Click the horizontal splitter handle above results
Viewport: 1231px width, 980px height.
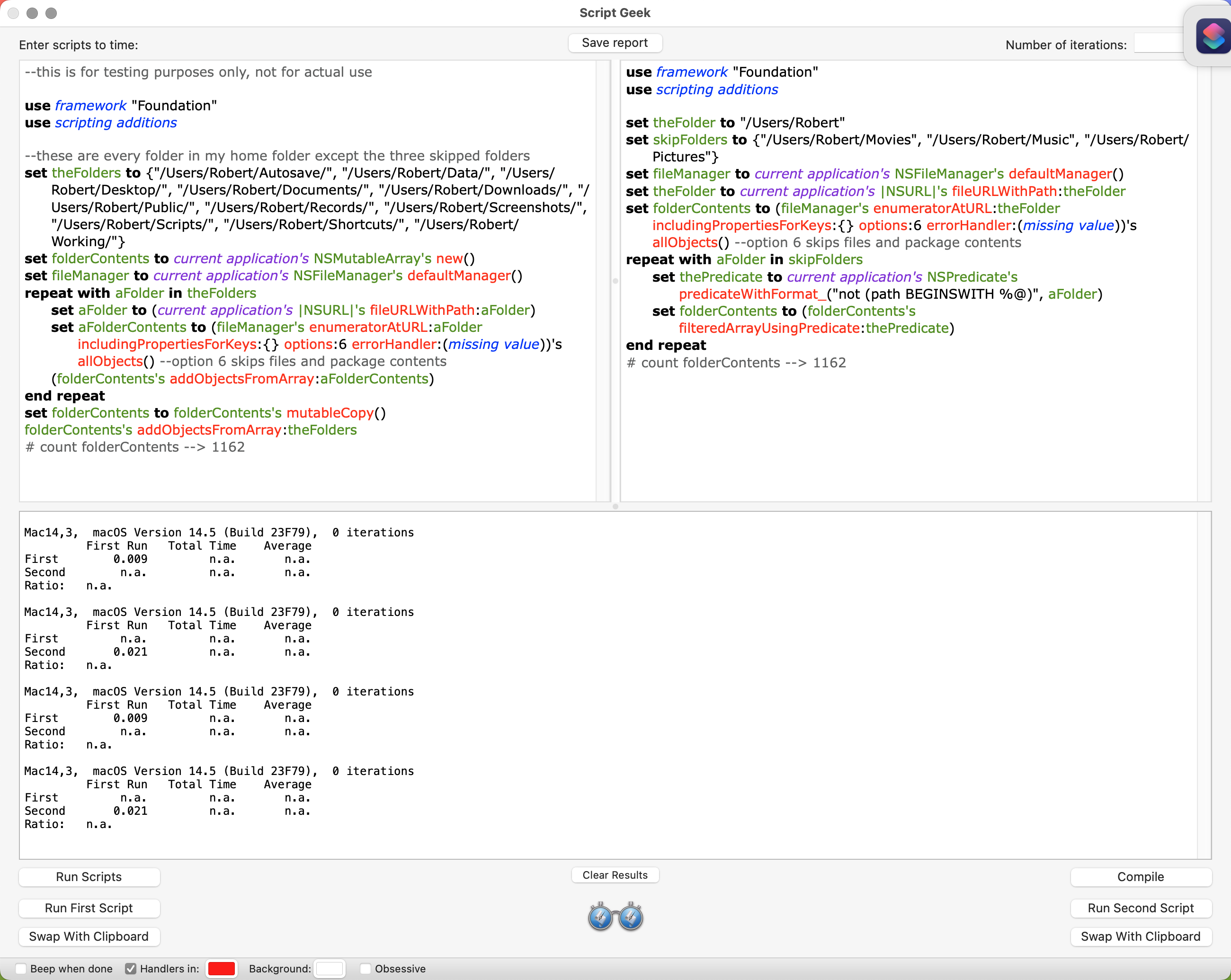point(615,506)
